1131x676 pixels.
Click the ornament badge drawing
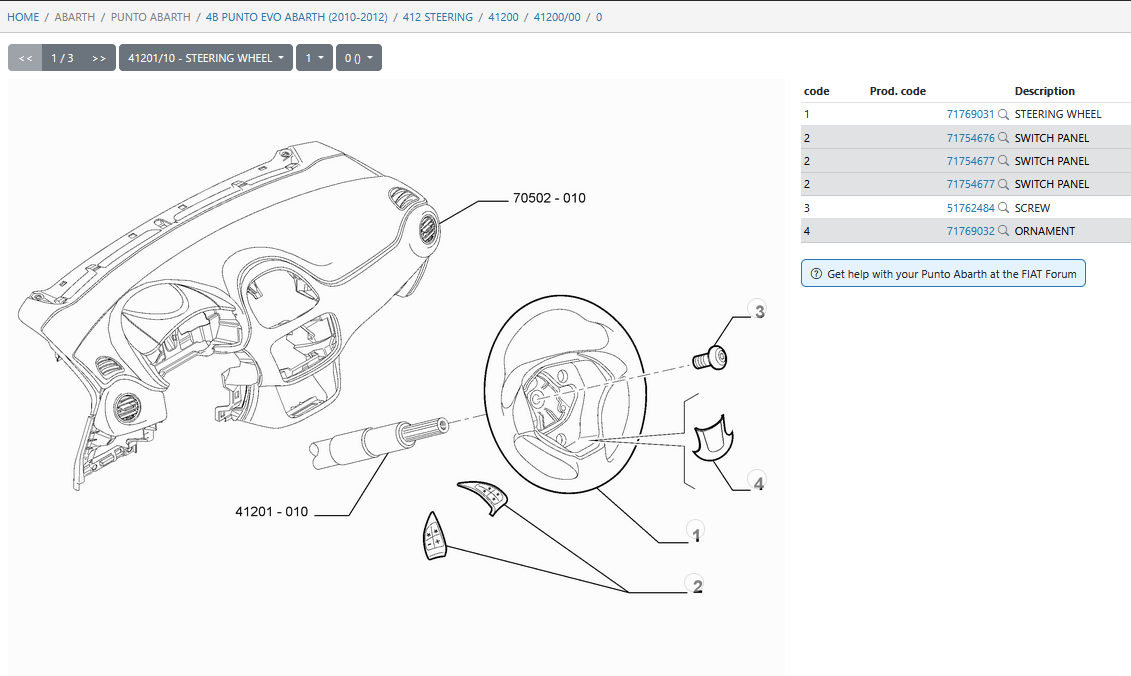tap(713, 437)
